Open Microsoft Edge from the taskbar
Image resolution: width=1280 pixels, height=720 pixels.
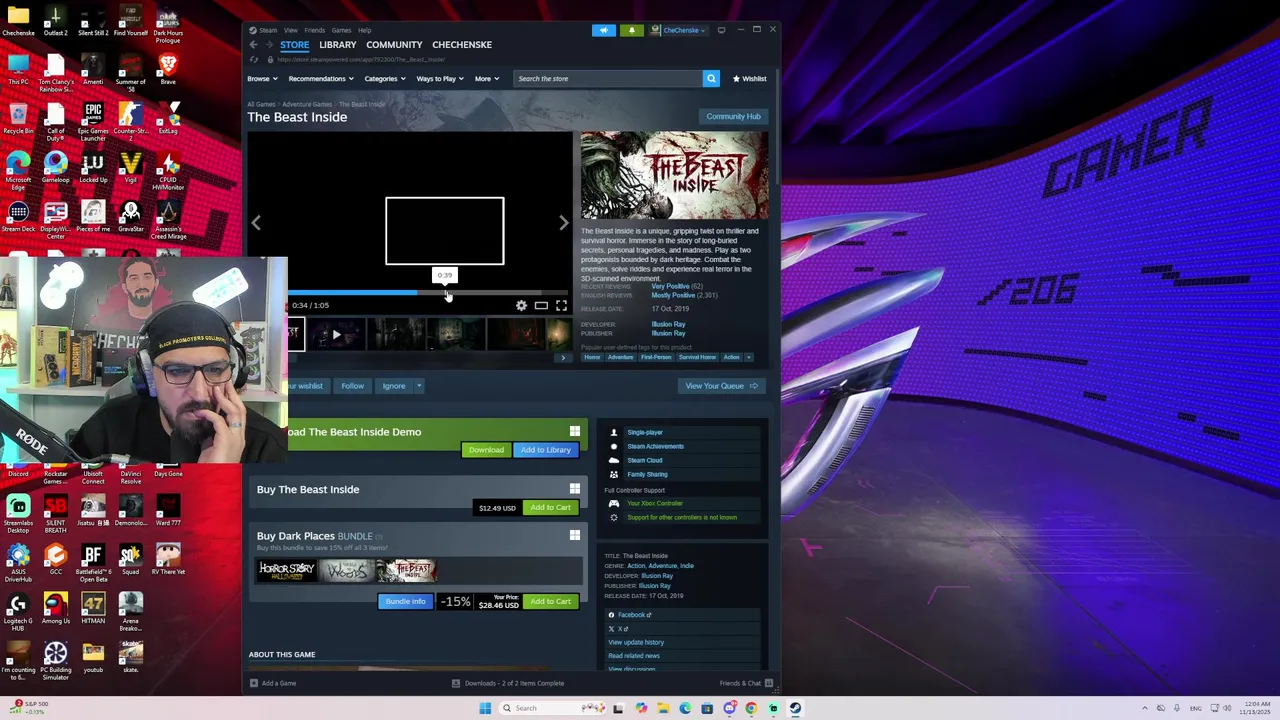pyautogui.click(x=685, y=708)
